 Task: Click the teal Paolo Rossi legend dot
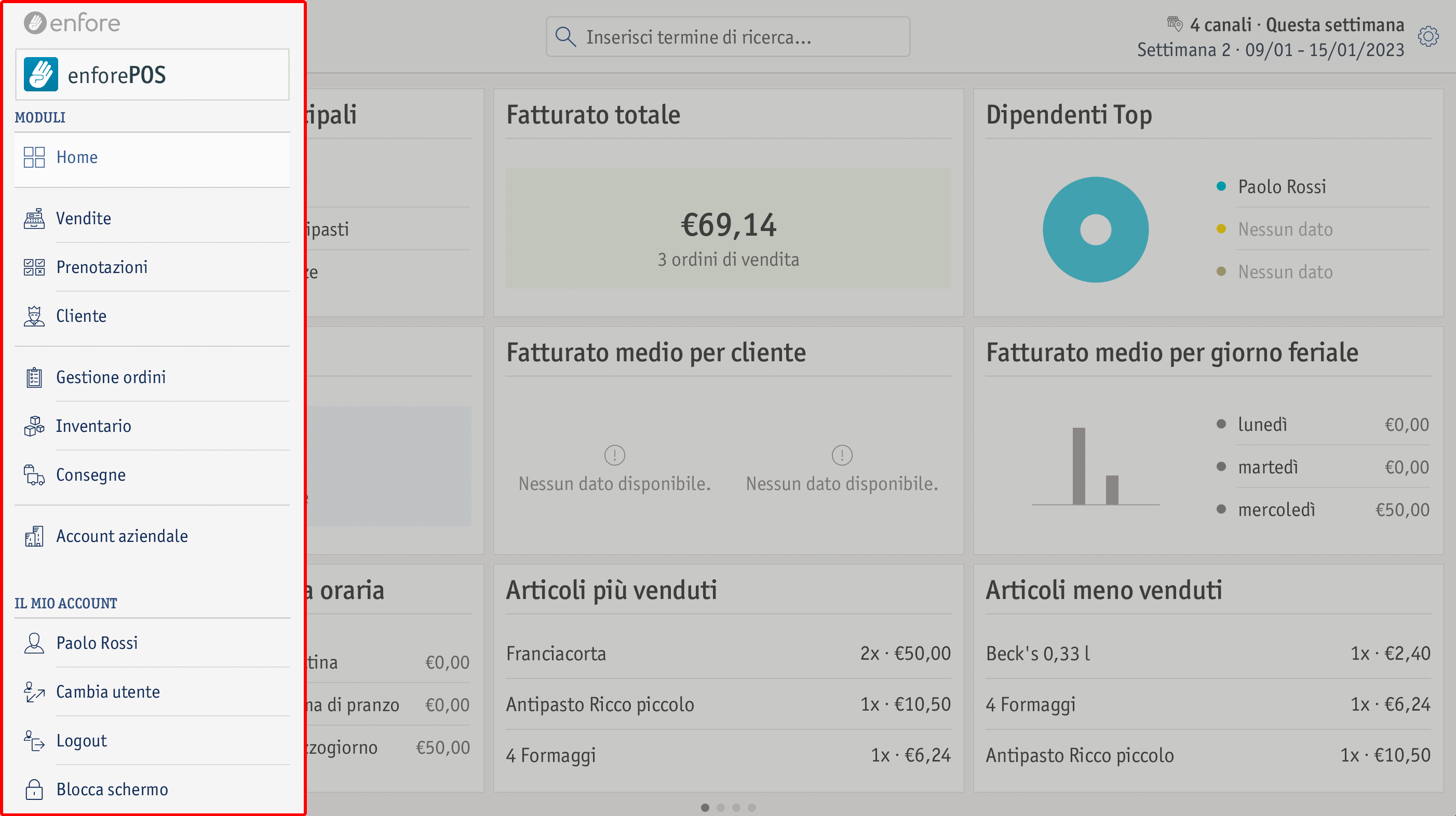point(1221,186)
